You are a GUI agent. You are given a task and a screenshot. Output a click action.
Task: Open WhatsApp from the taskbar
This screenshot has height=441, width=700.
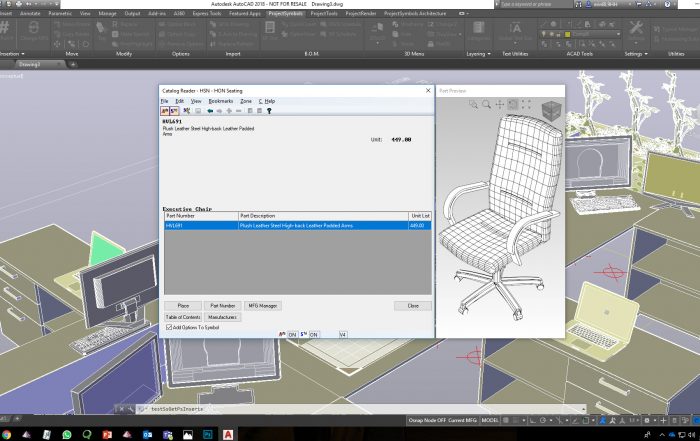click(67, 434)
